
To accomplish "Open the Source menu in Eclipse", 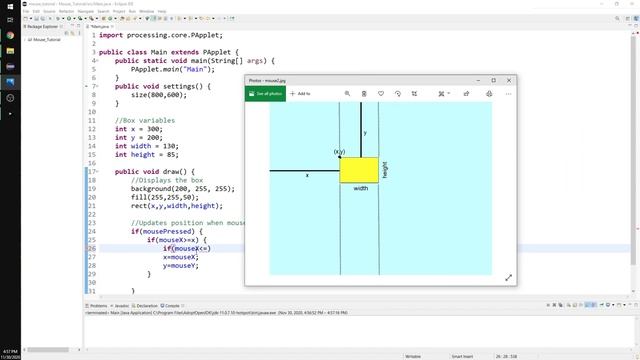I will click(x=49, y=11).
